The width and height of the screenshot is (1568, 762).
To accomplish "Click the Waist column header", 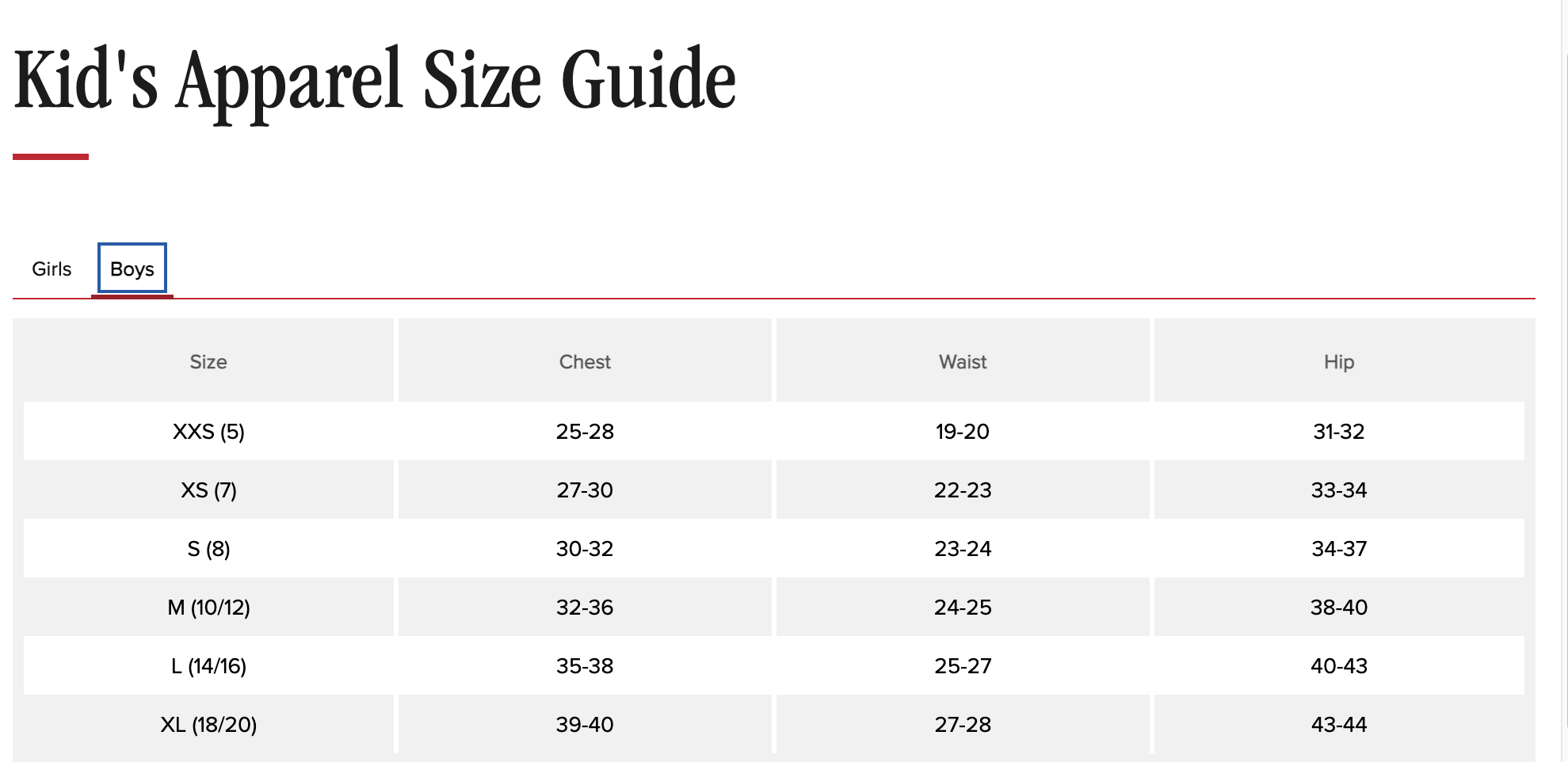I will pyautogui.click(x=963, y=362).
